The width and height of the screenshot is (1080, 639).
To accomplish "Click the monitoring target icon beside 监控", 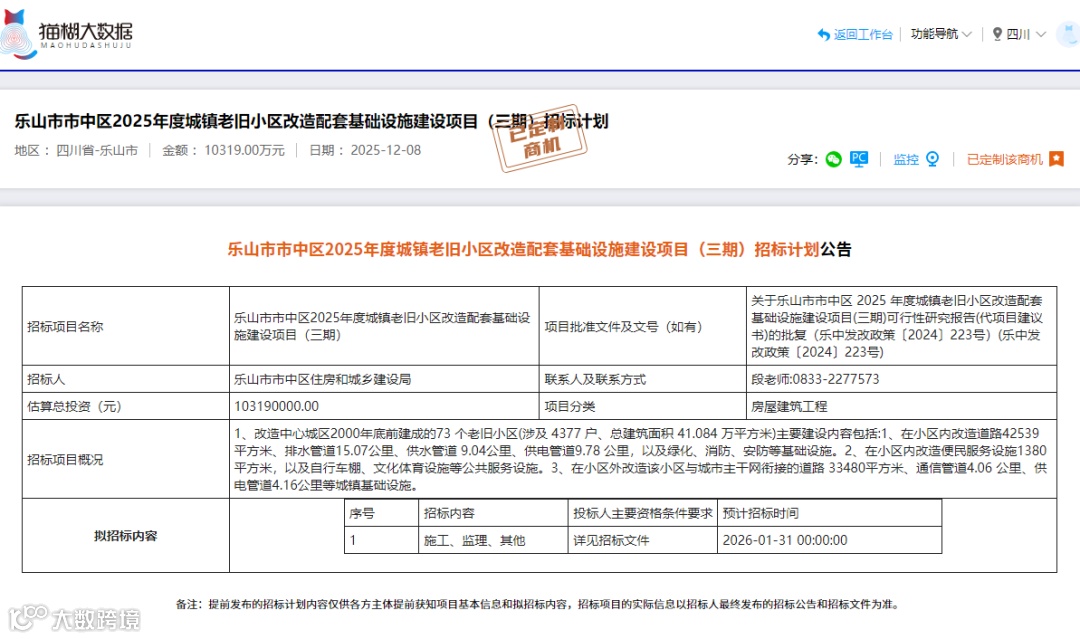I will click(933, 159).
